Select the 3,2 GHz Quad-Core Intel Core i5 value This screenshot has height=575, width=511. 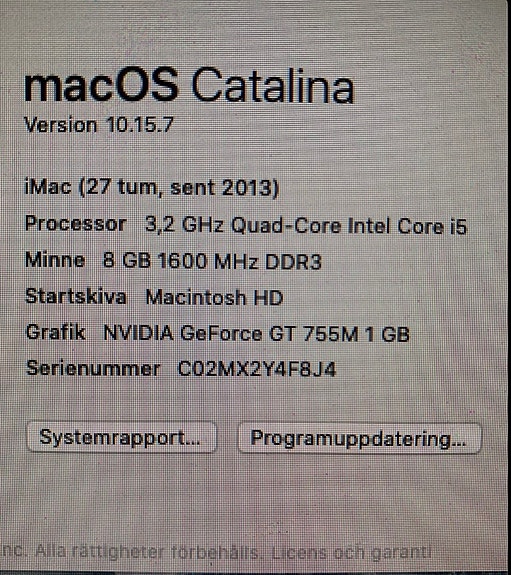[x=306, y=225]
